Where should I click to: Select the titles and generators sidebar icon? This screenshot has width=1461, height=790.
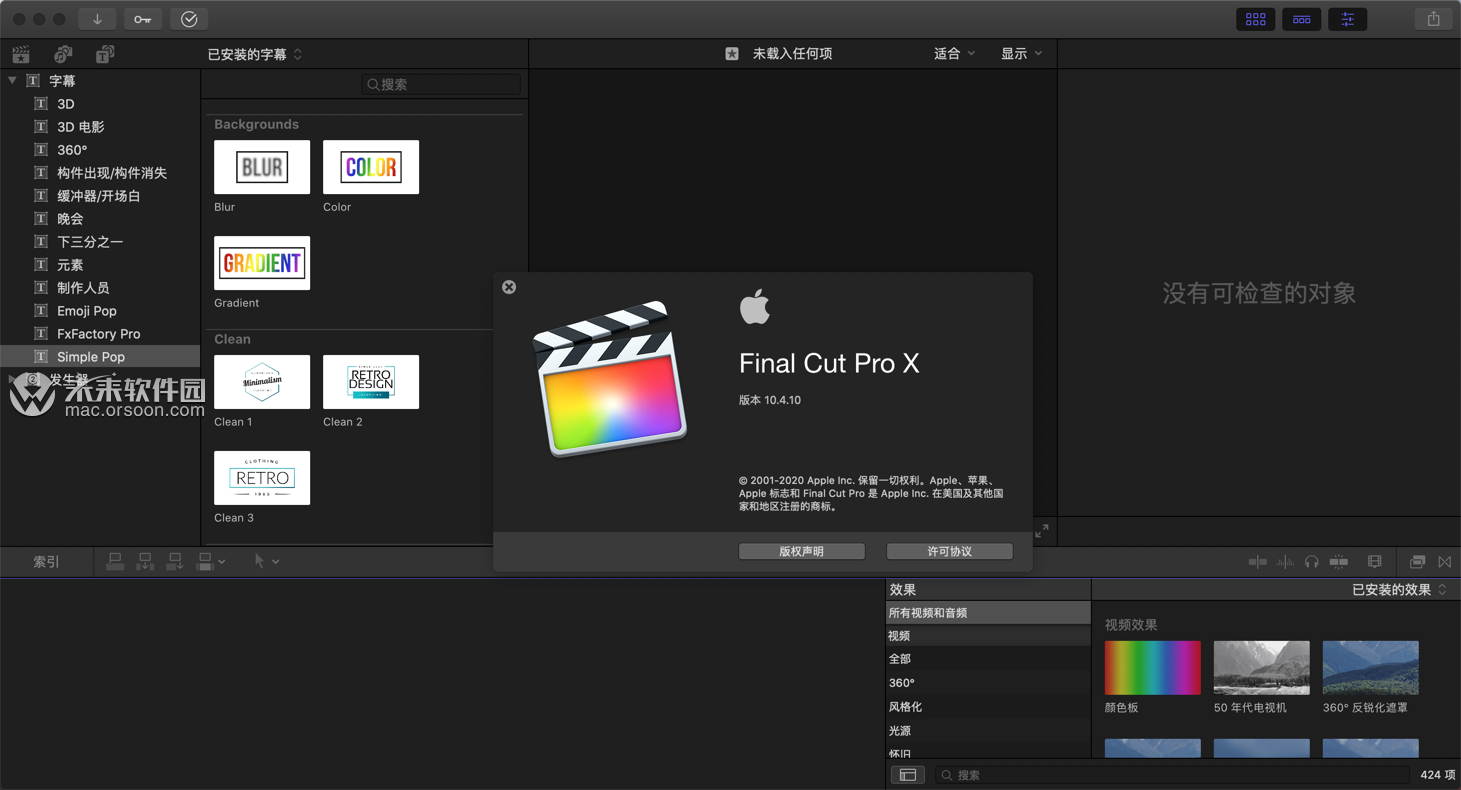coord(105,54)
